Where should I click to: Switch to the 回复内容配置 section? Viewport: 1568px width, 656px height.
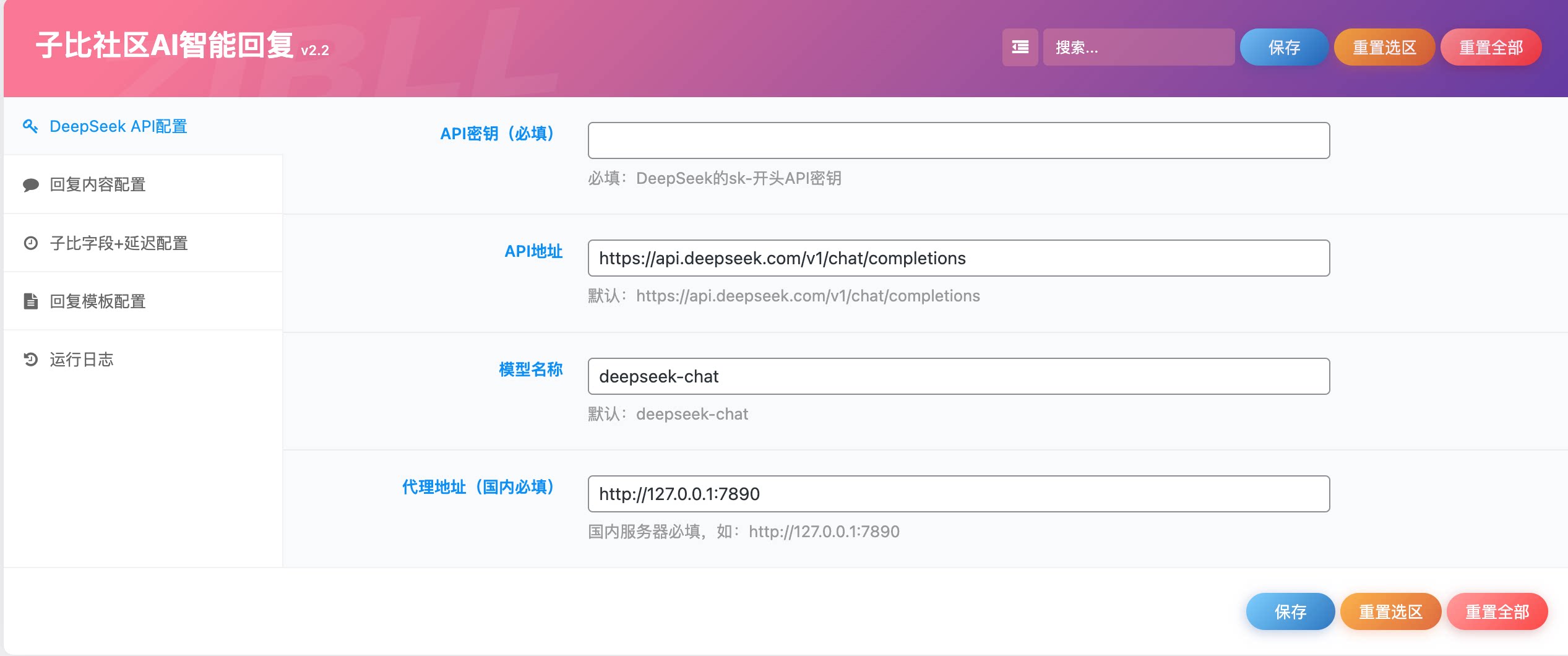(x=98, y=184)
